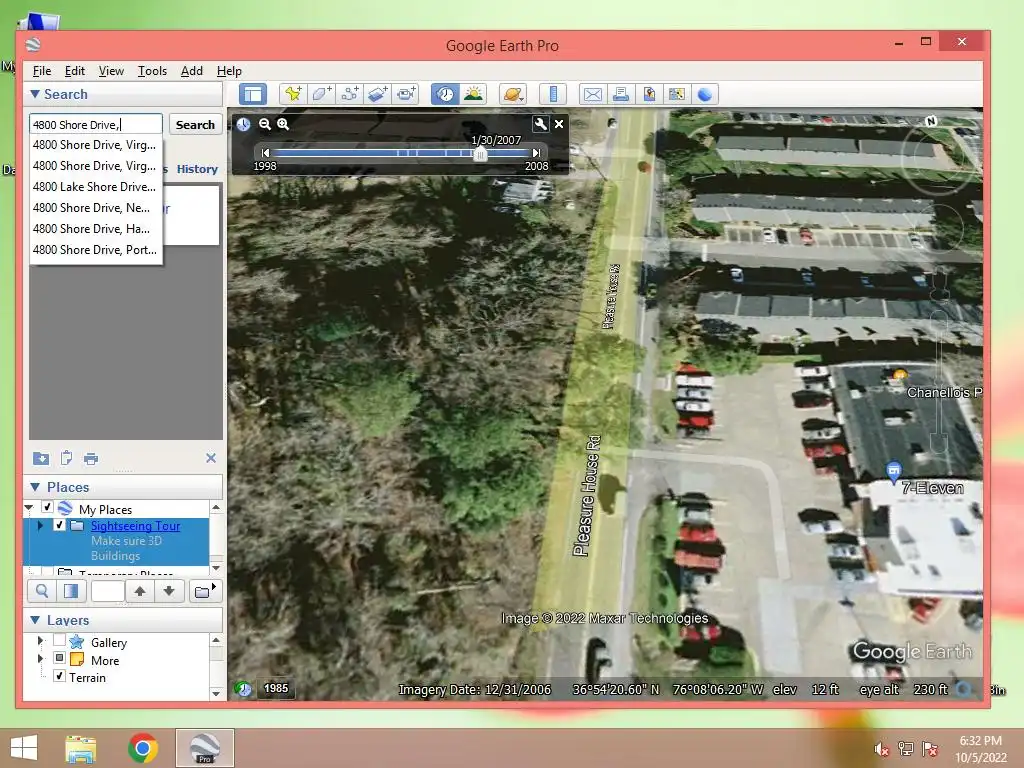Uncheck the Terrain layer checkbox
This screenshot has width=1024, height=768.
point(59,676)
